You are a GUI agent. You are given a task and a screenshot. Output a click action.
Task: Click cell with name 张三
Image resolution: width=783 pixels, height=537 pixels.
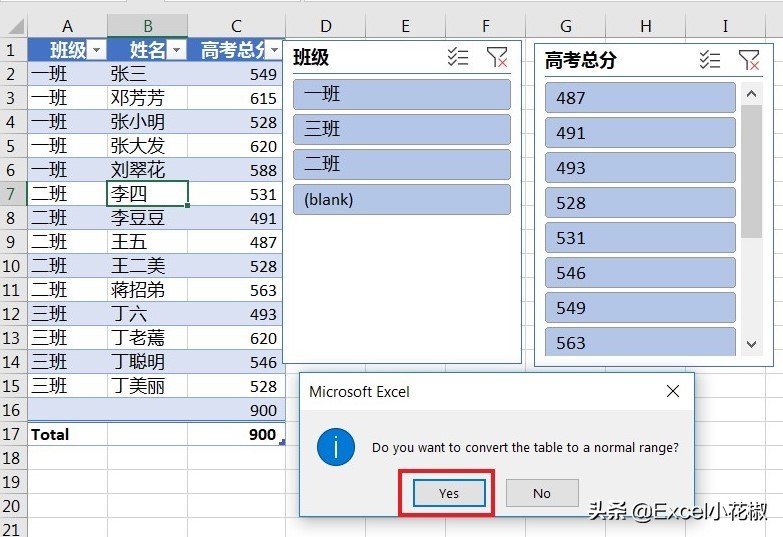147,74
